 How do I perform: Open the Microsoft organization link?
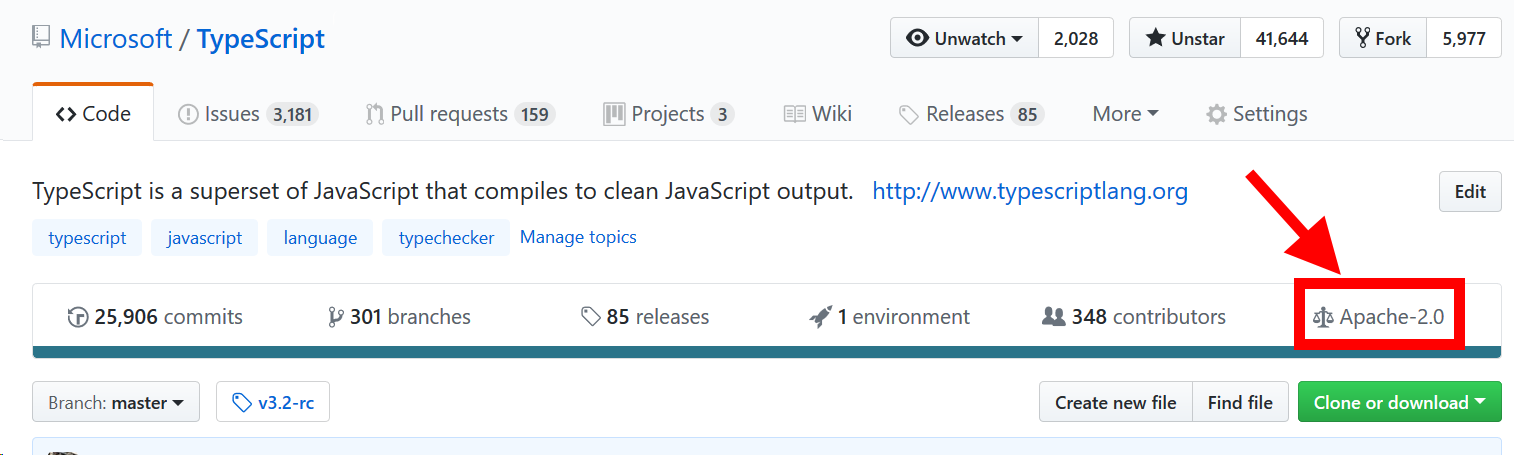point(116,39)
